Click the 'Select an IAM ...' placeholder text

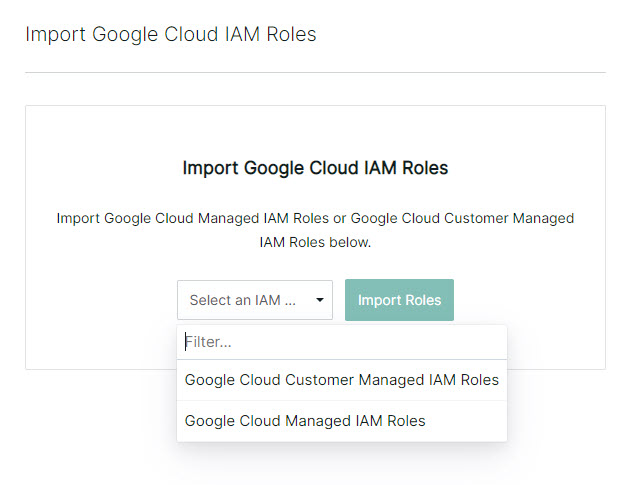pos(243,300)
